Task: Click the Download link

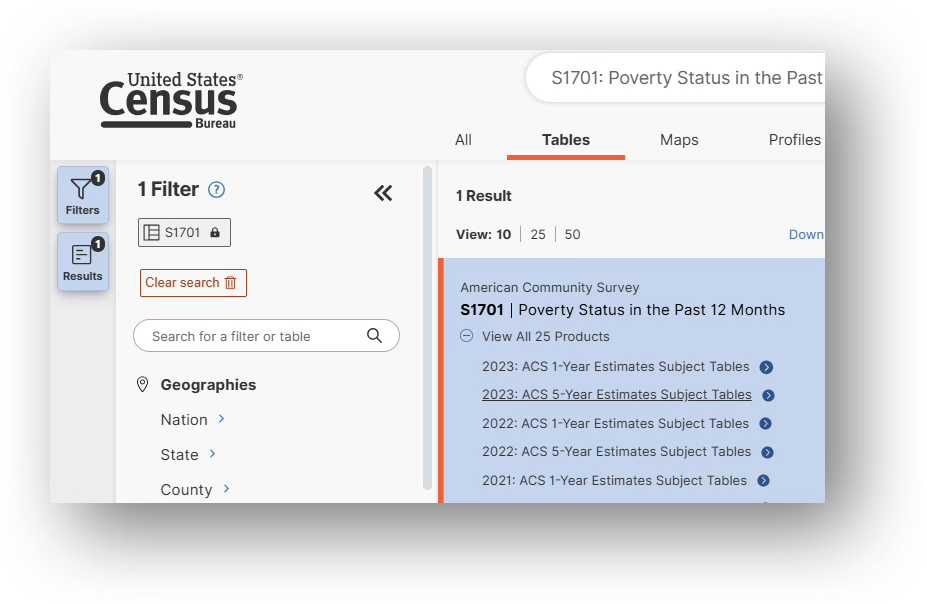Action: click(x=806, y=234)
